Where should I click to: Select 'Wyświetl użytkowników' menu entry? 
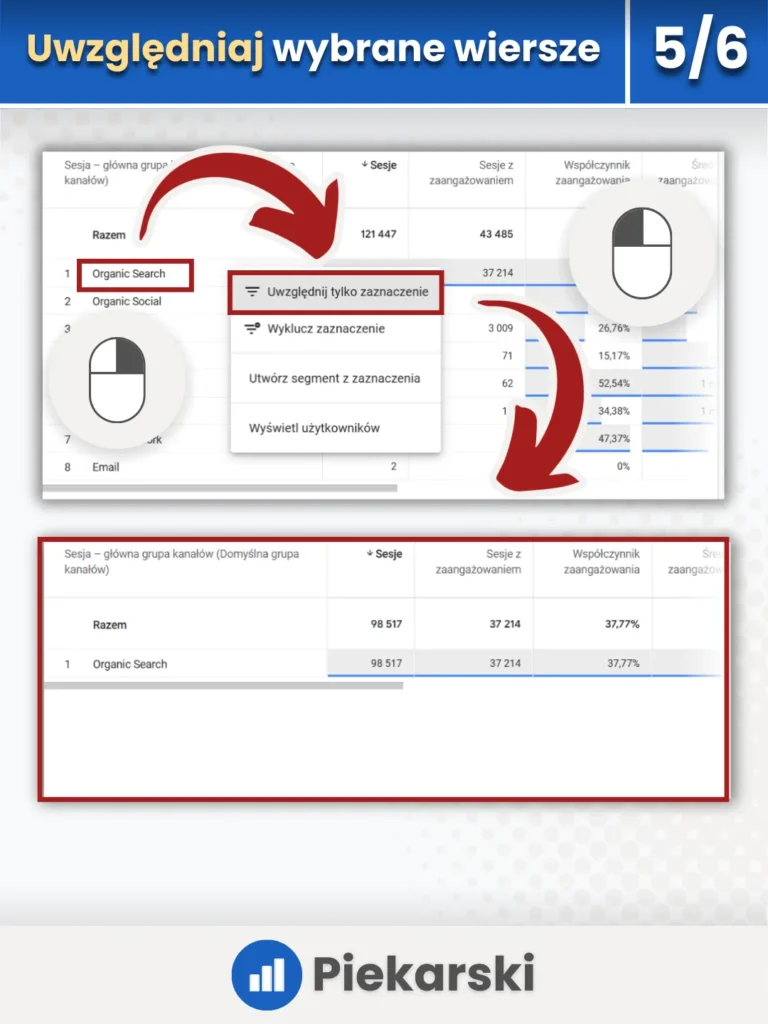pyautogui.click(x=314, y=428)
